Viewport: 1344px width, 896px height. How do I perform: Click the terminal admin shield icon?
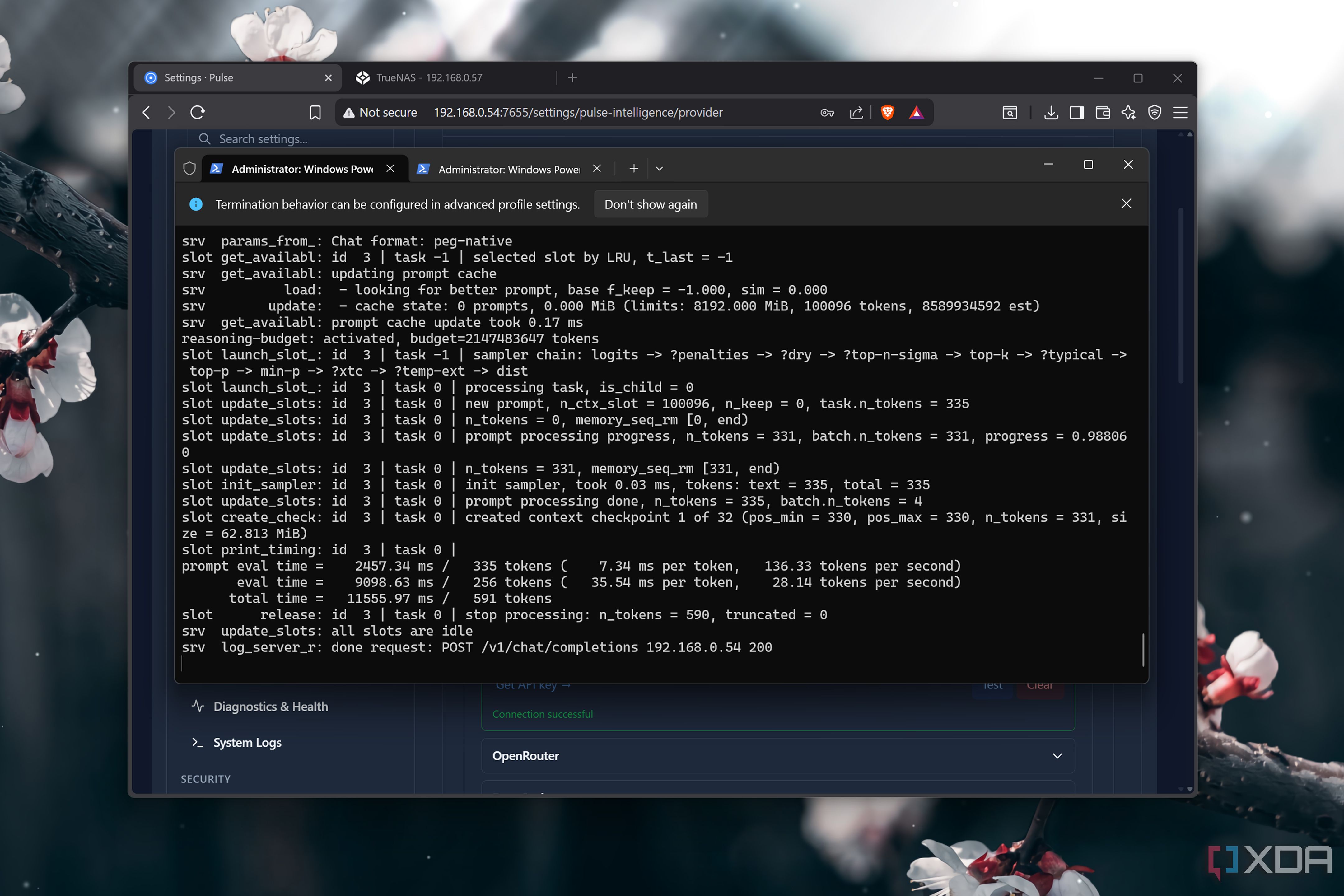[x=189, y=169]
